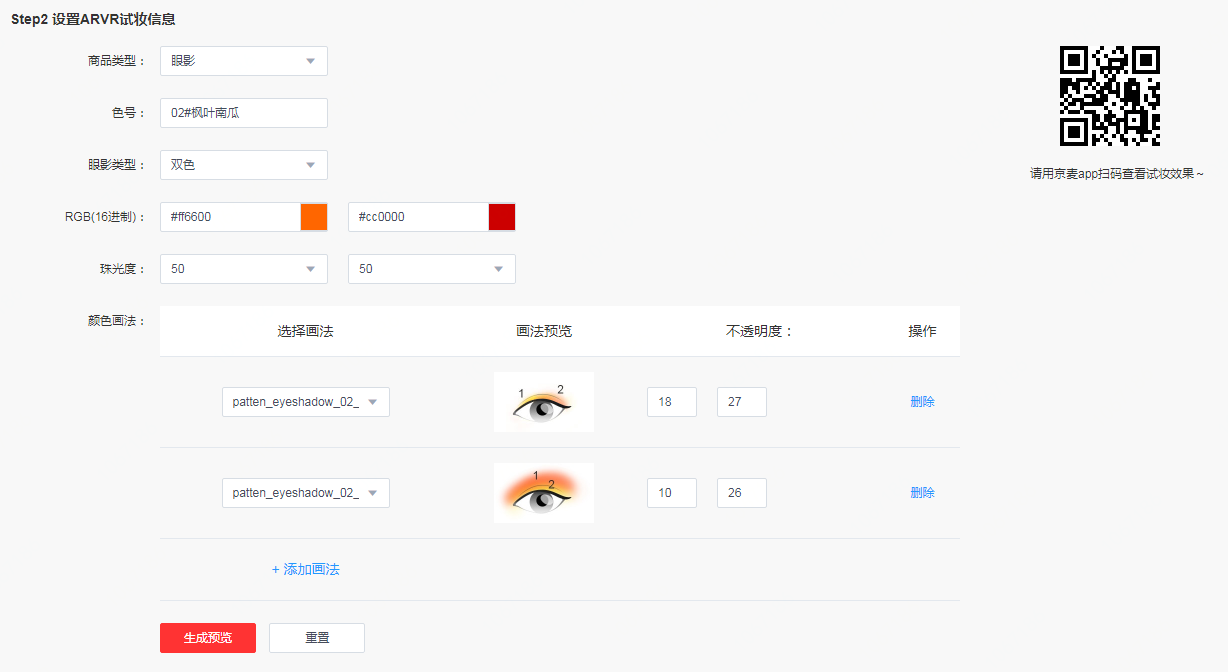Expand the first 珠光度 dropdown
The image size is (1228, 672).
tap(243, 269)
